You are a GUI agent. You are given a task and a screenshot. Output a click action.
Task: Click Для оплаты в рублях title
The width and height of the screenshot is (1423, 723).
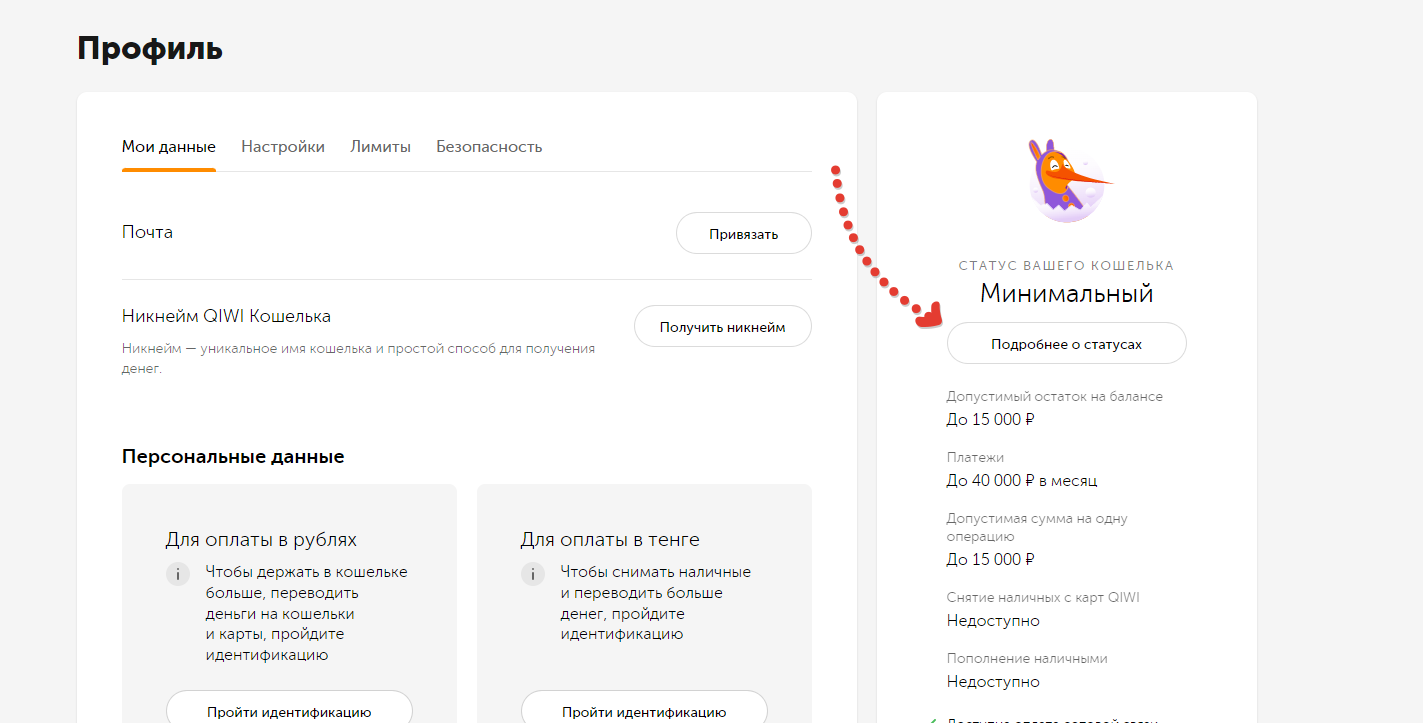click(261, 540)
